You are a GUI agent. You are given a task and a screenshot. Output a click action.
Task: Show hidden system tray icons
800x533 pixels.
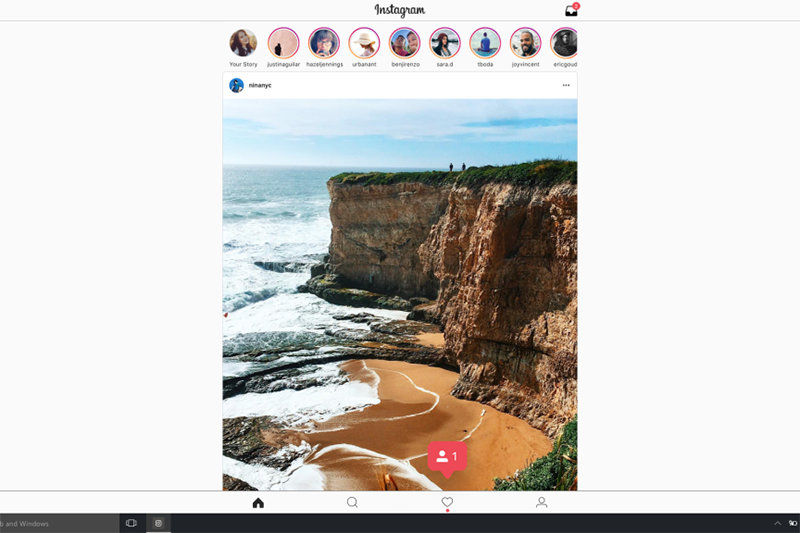tap(777, 523)
